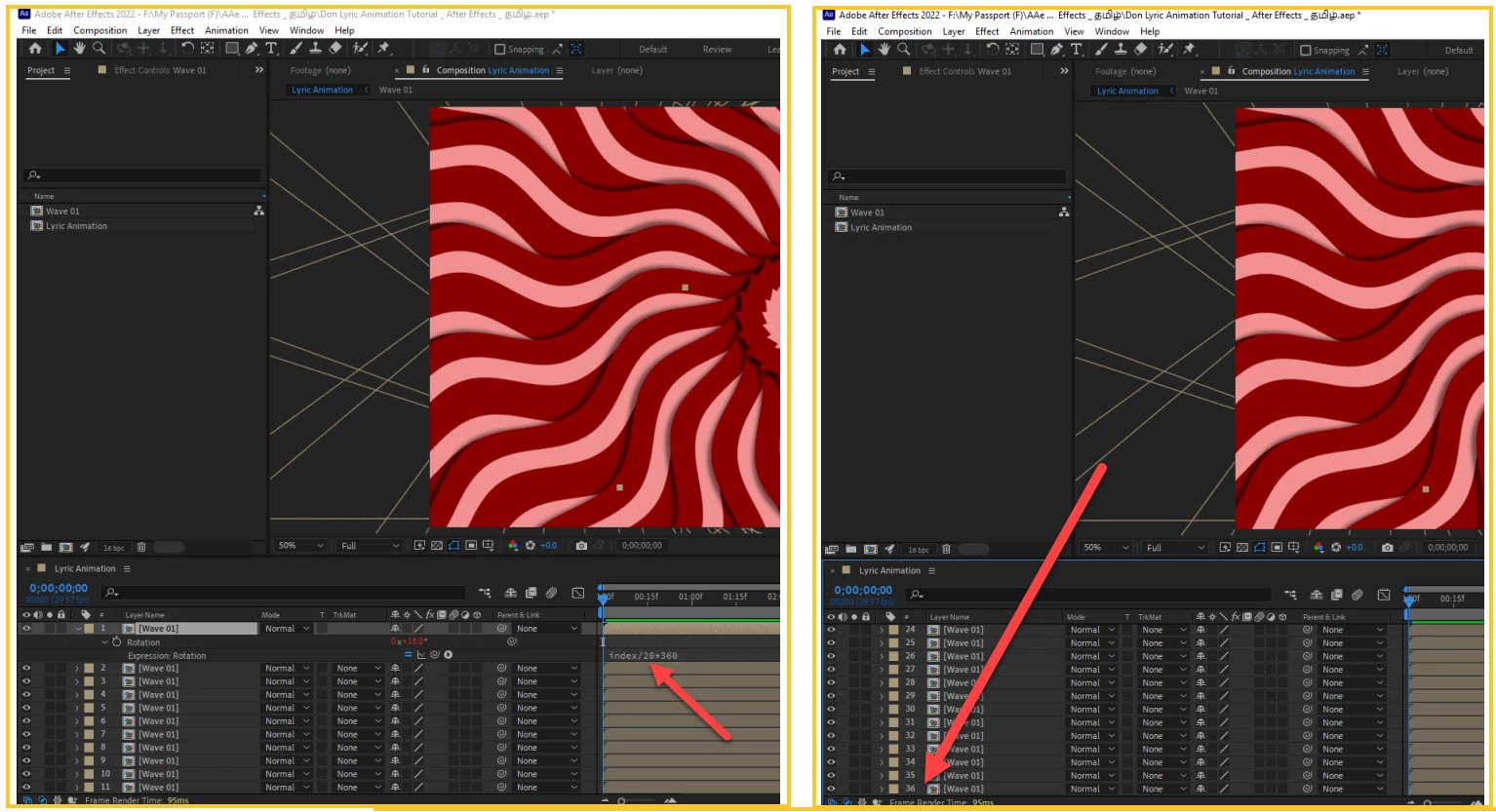Open the Composition menu in left window
Viewport: 1496px width, 812px height.
pos(100,30)
